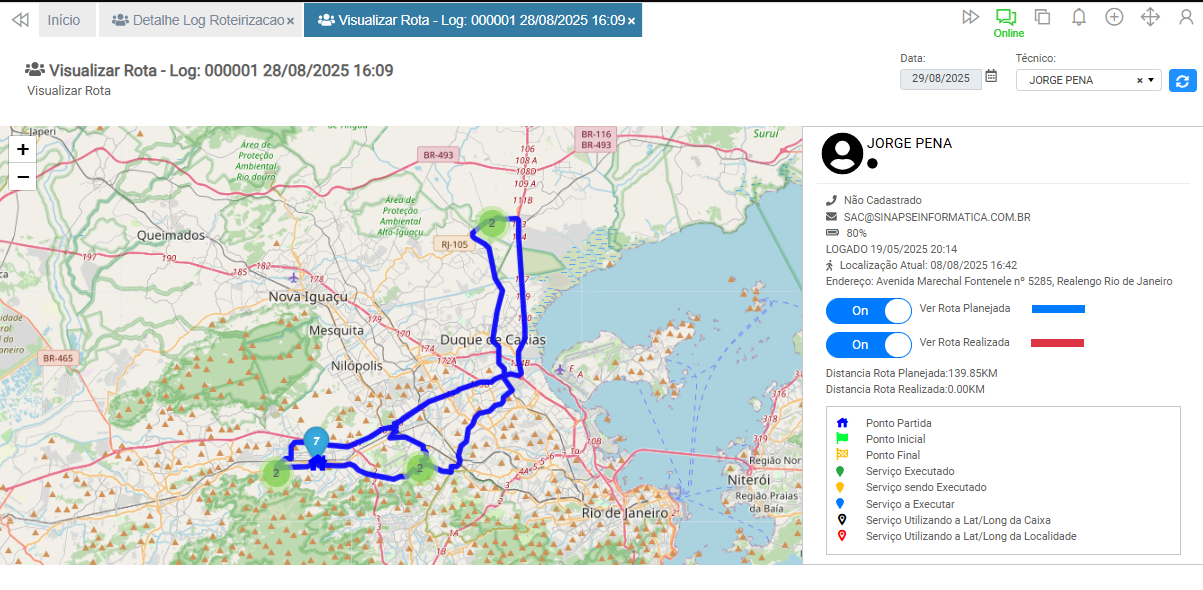
Task: Switch to the Início tab
Action: (x=64, y=20)
